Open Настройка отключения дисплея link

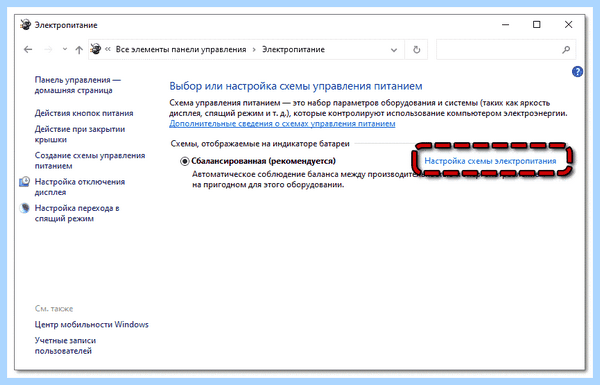80,187
